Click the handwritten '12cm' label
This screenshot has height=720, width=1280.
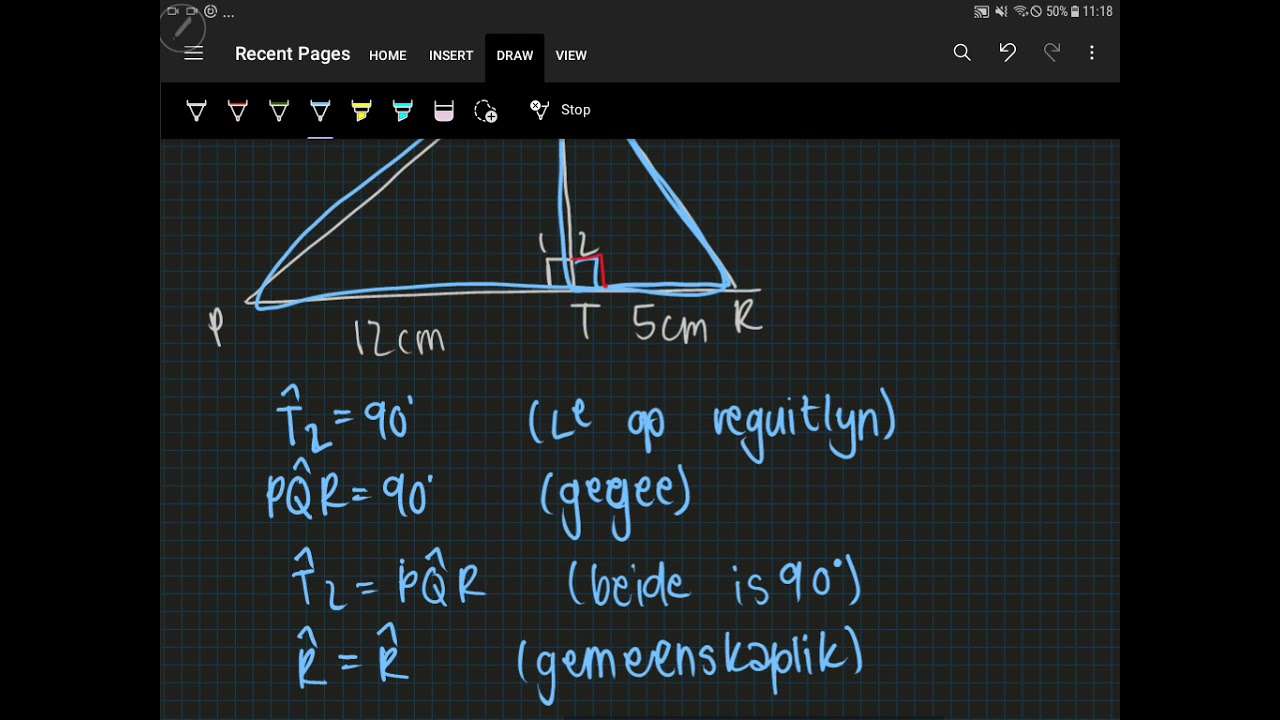(x=399, y=338)
